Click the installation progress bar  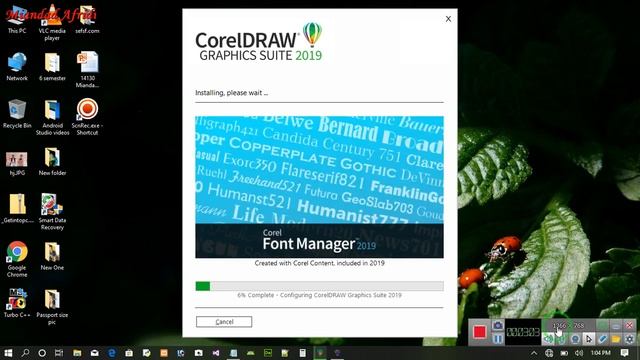click(x=319, y=286)
